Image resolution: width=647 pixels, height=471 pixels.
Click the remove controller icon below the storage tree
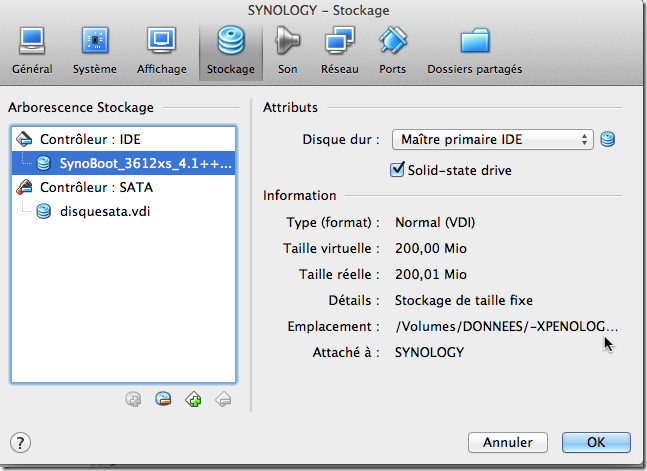[223, 399]
